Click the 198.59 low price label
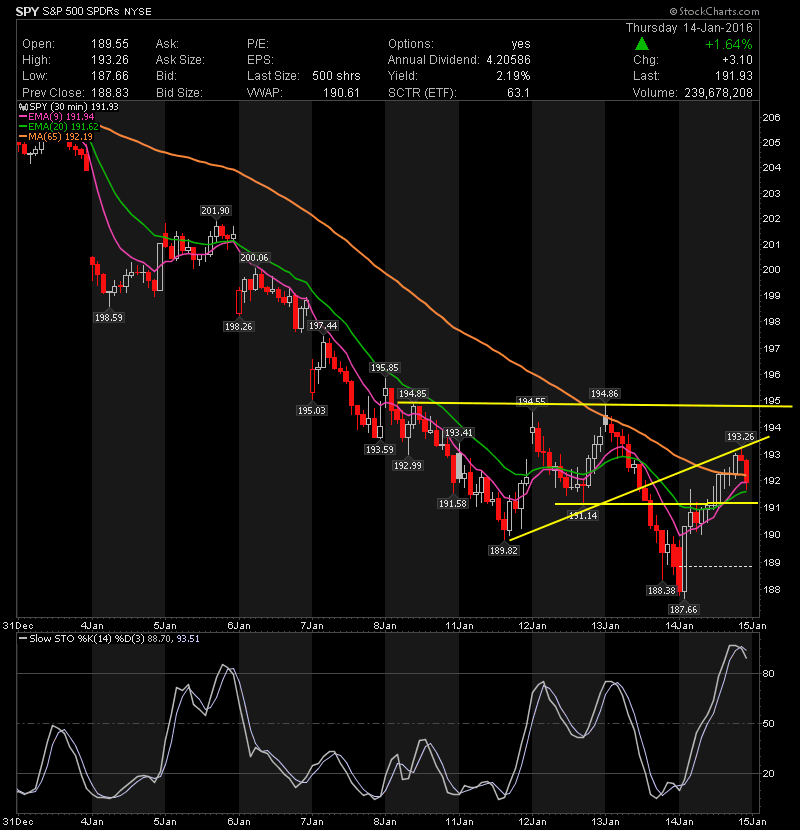Screen dimensions: 800x830 (109, 318)
